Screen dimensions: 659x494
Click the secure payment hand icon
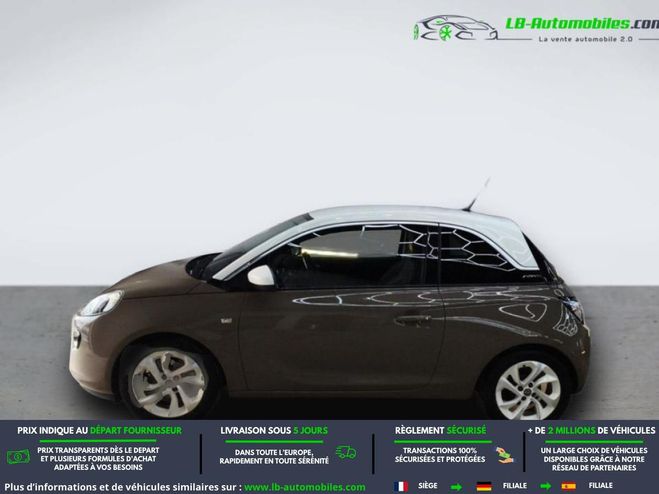pyautogui.click(x=504, y=455)
